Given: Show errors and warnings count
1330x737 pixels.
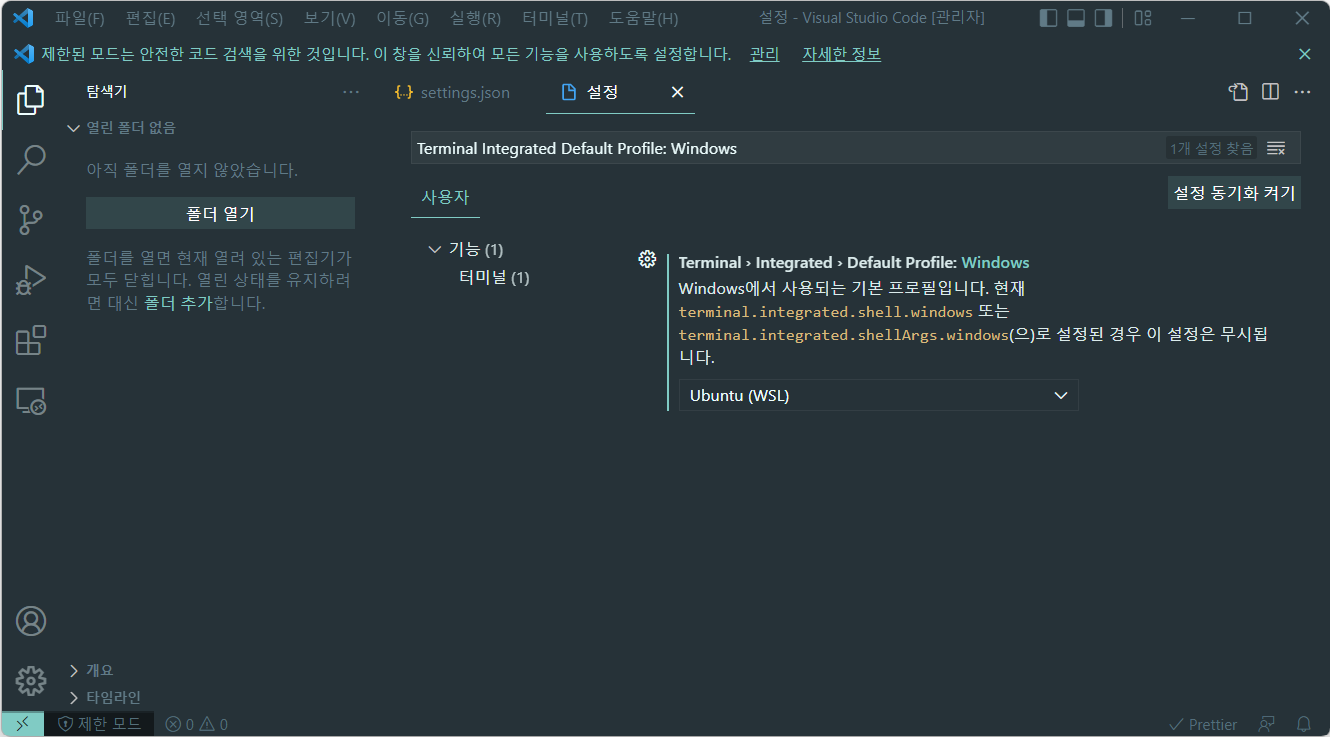Looking at the screenshot, I should tap(196, 724).
